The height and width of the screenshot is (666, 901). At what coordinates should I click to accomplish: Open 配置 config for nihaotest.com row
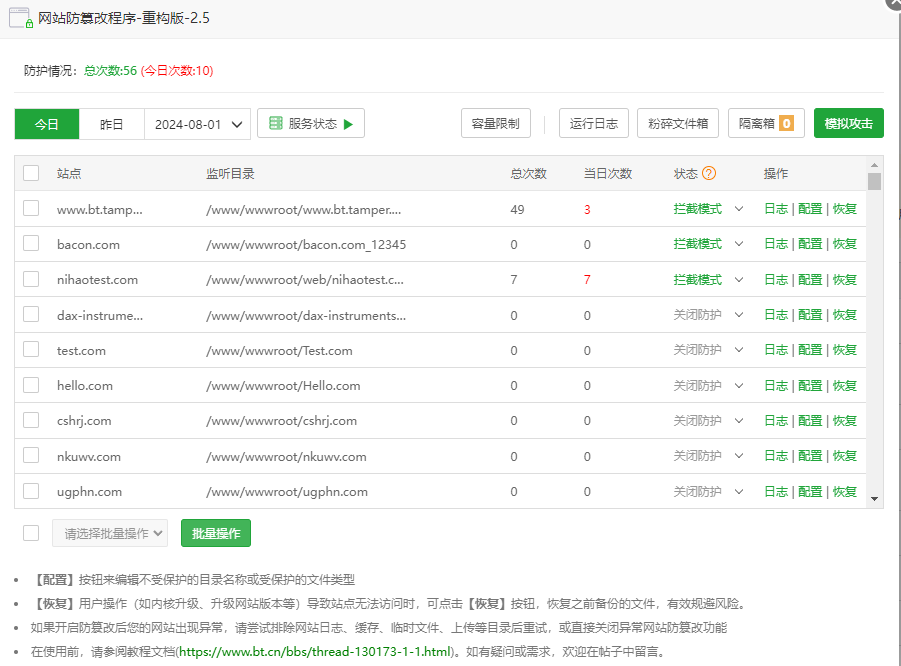point(810,280)
